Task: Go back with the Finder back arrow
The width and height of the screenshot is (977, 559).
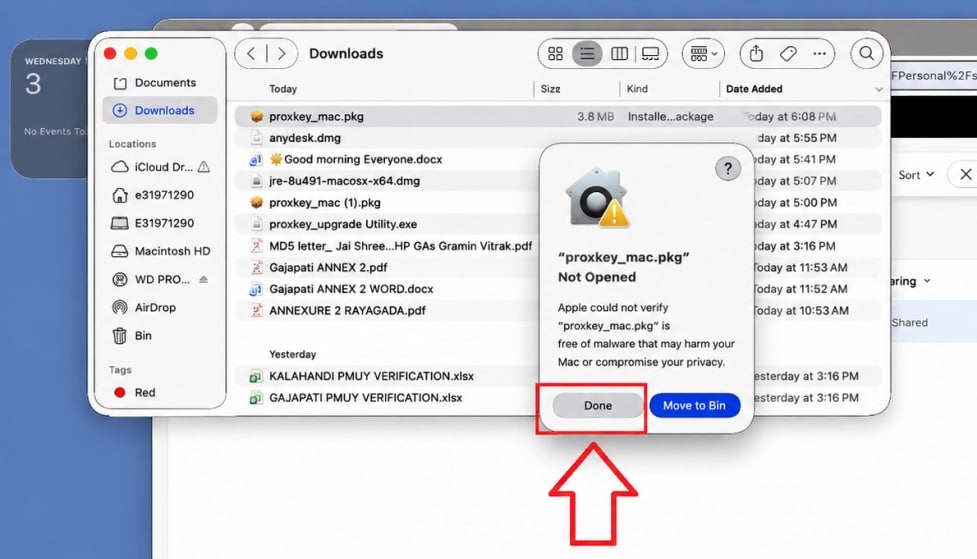Action: (x=251, y=54)
